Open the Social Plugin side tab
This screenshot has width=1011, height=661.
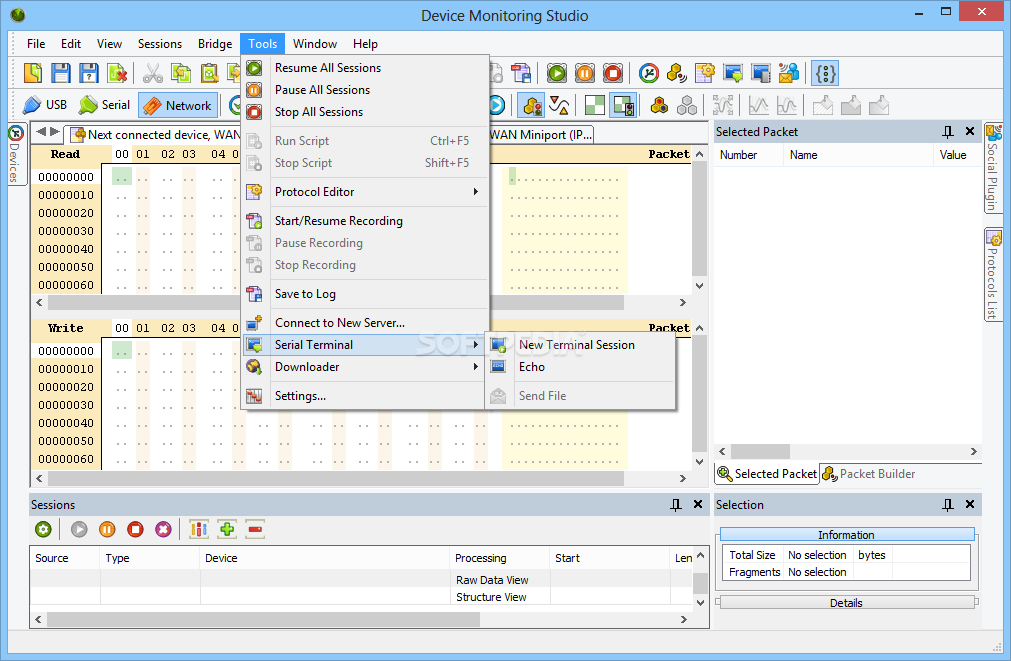coord(993,168)
